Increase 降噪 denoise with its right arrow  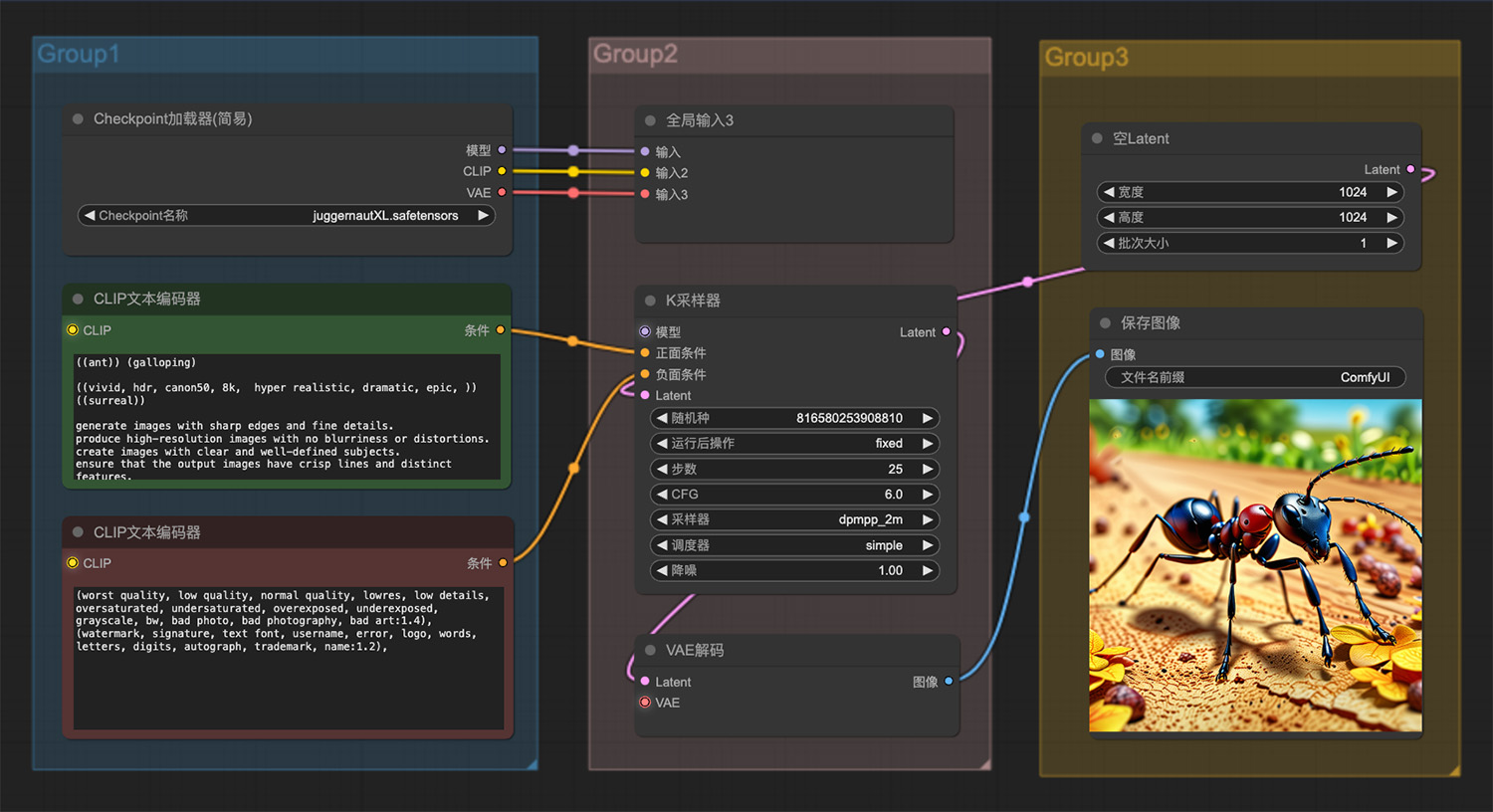[x=928, y=570]
